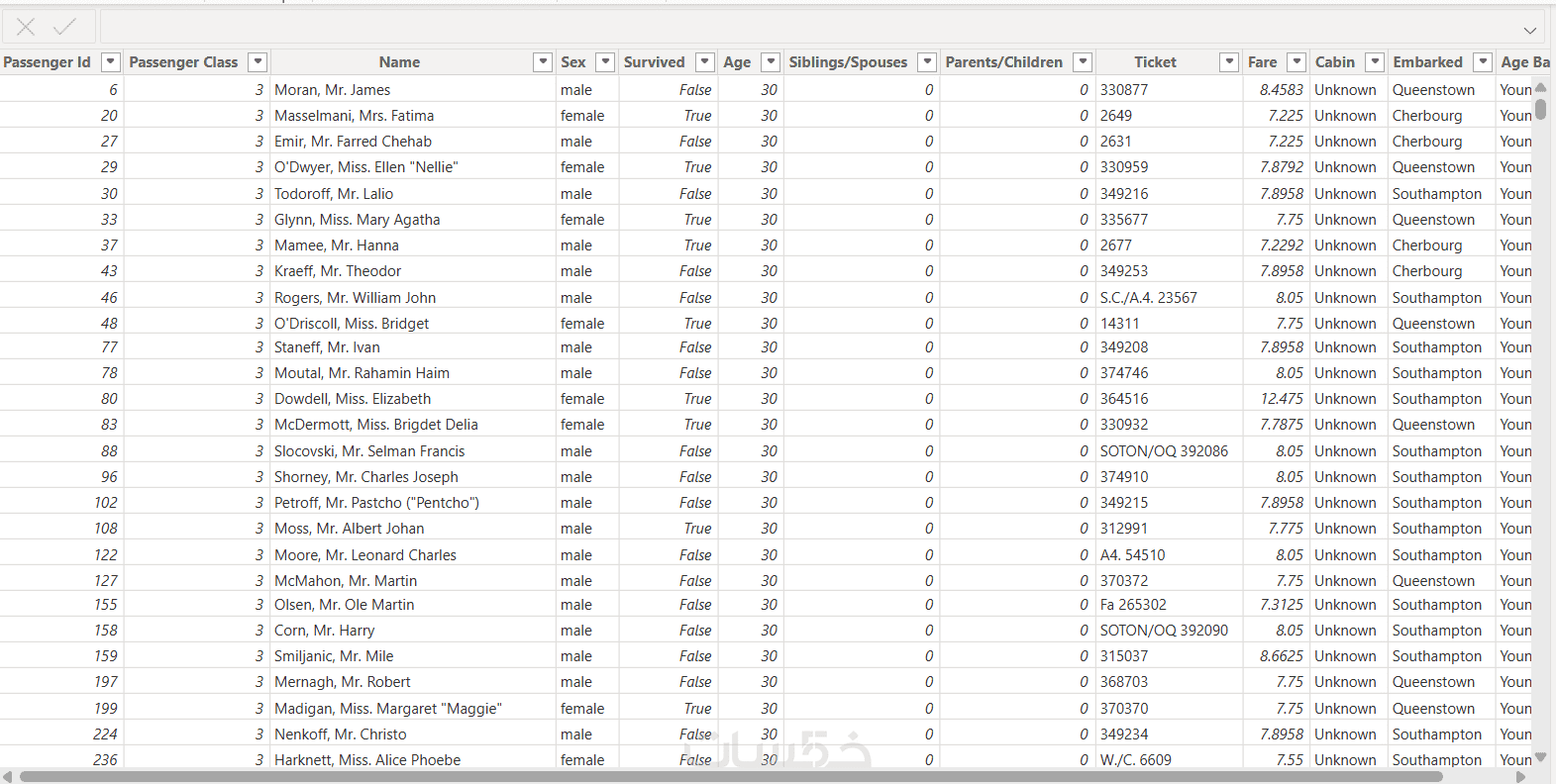Click the scroll left arrow at bottom

click(x=8, y=777)
